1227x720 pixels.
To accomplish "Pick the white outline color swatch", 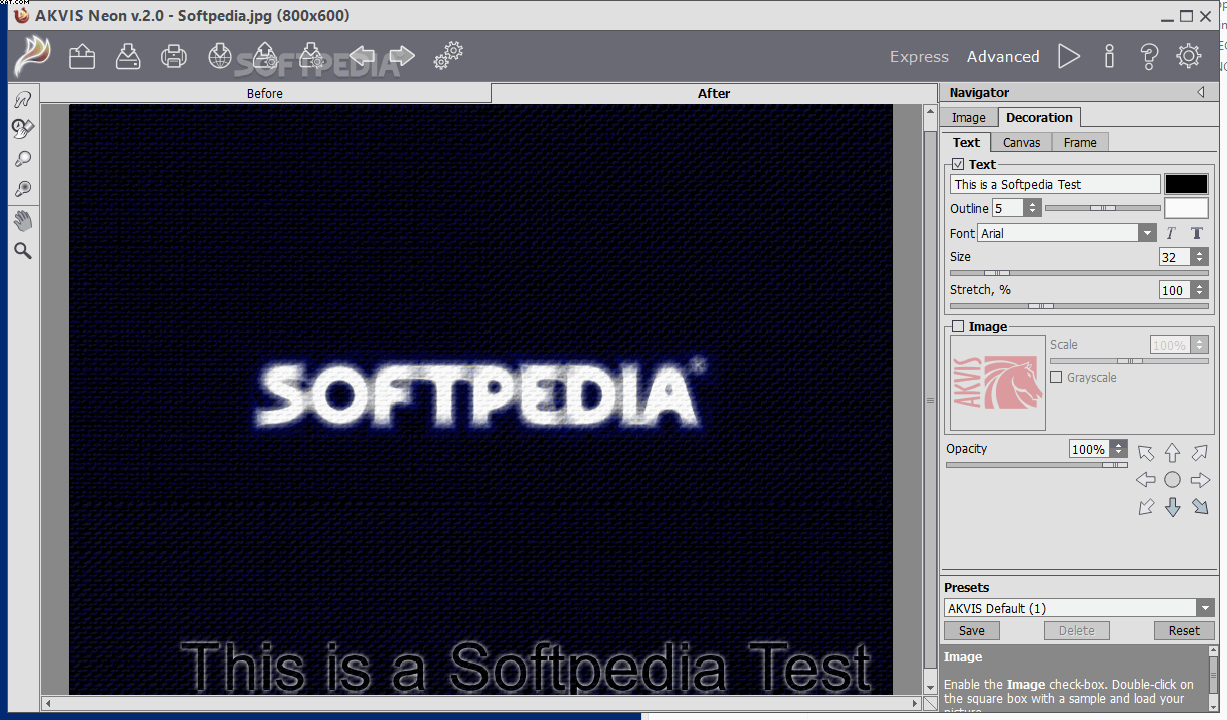I will [x=1186, y=208].
